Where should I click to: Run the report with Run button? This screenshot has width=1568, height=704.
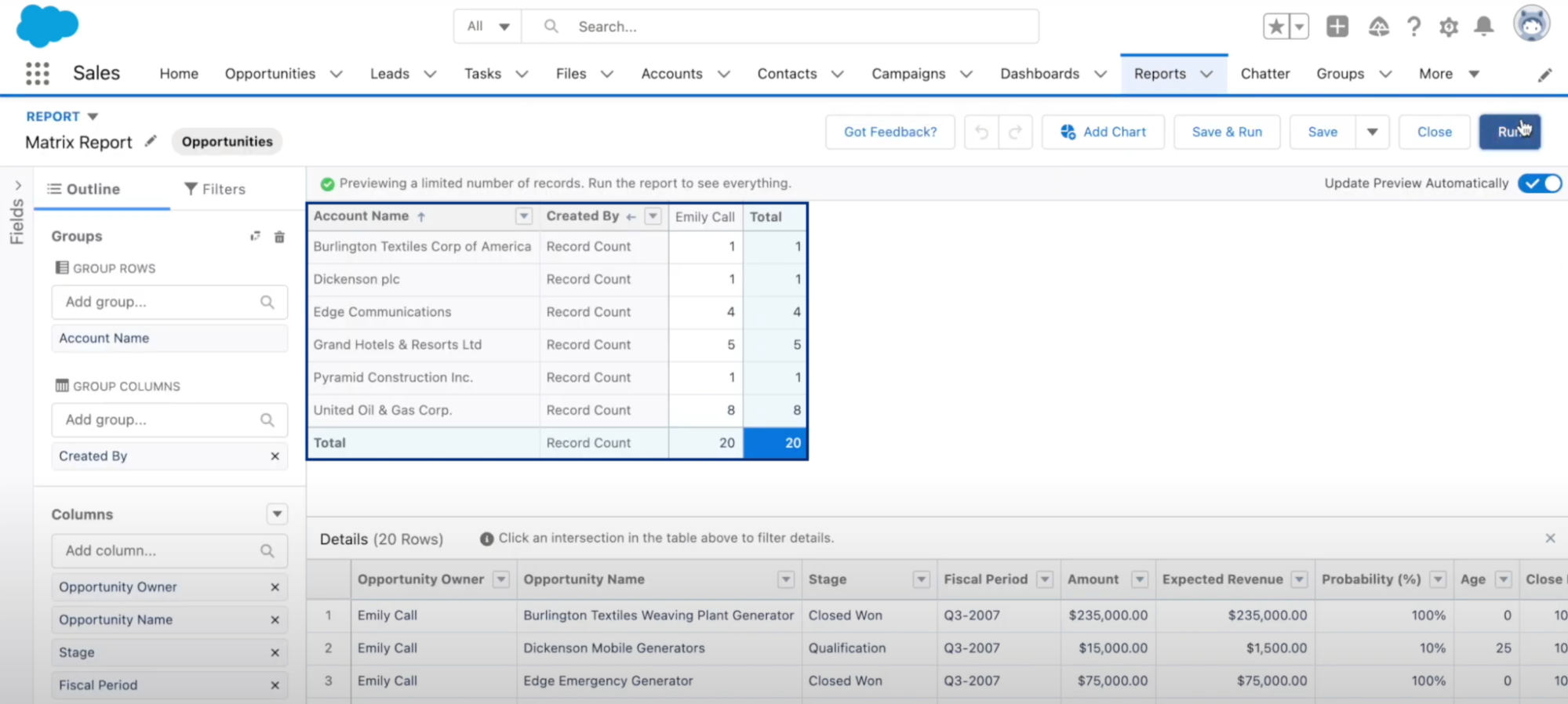(1510, 132)
